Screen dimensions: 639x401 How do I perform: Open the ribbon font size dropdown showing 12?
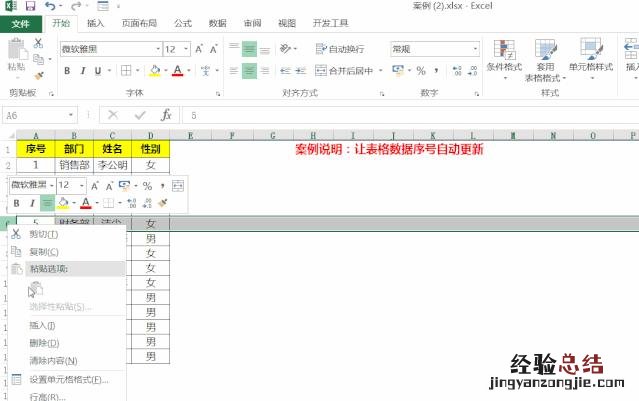point(186,49)
